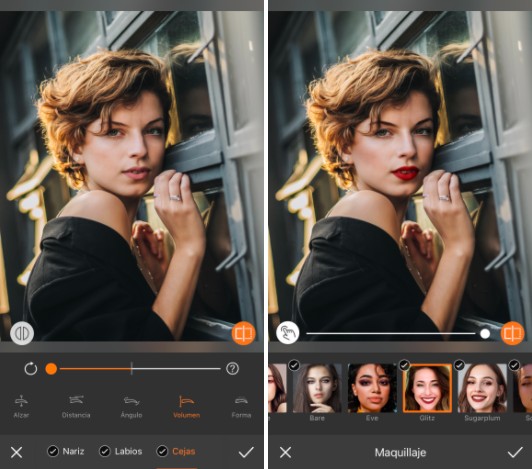532x469 pixels.
Task: Open the help question mark icon
Action: point(232,369)
